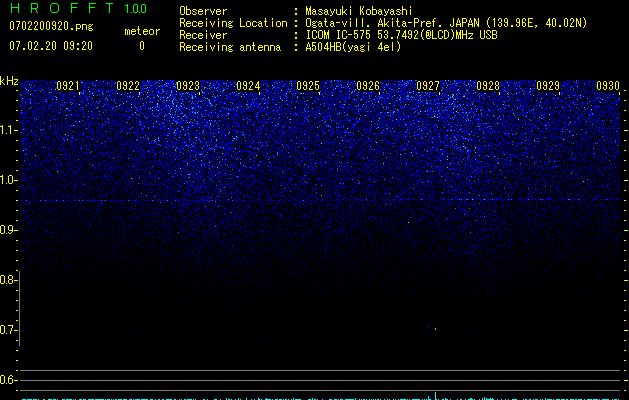Image resolution: width=629 pixels, height=400 pixels.
Task: Click the 0.6 kHz axis label
Action: [x=8, y=380]
